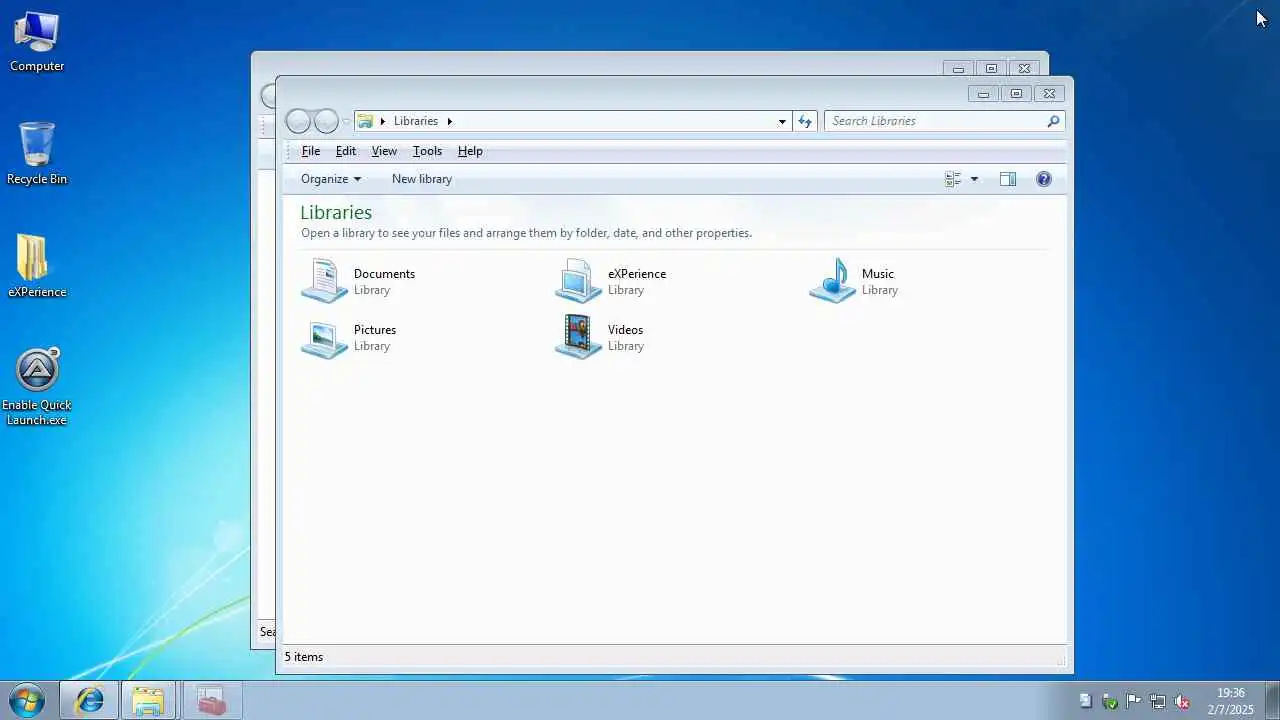1280x720 pixels.
Task: Launch Internet Explorer from taskbar
Action: (89, 700)
